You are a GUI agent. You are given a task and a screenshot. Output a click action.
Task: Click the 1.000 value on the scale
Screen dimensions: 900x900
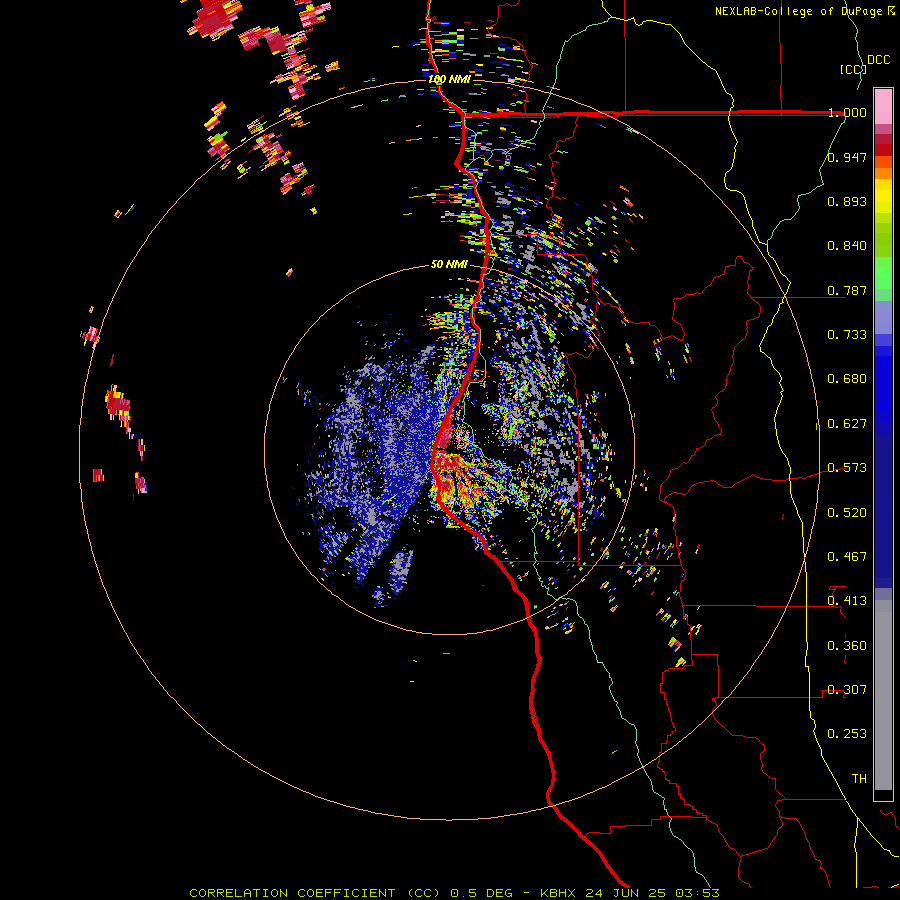tap(847, 112)
